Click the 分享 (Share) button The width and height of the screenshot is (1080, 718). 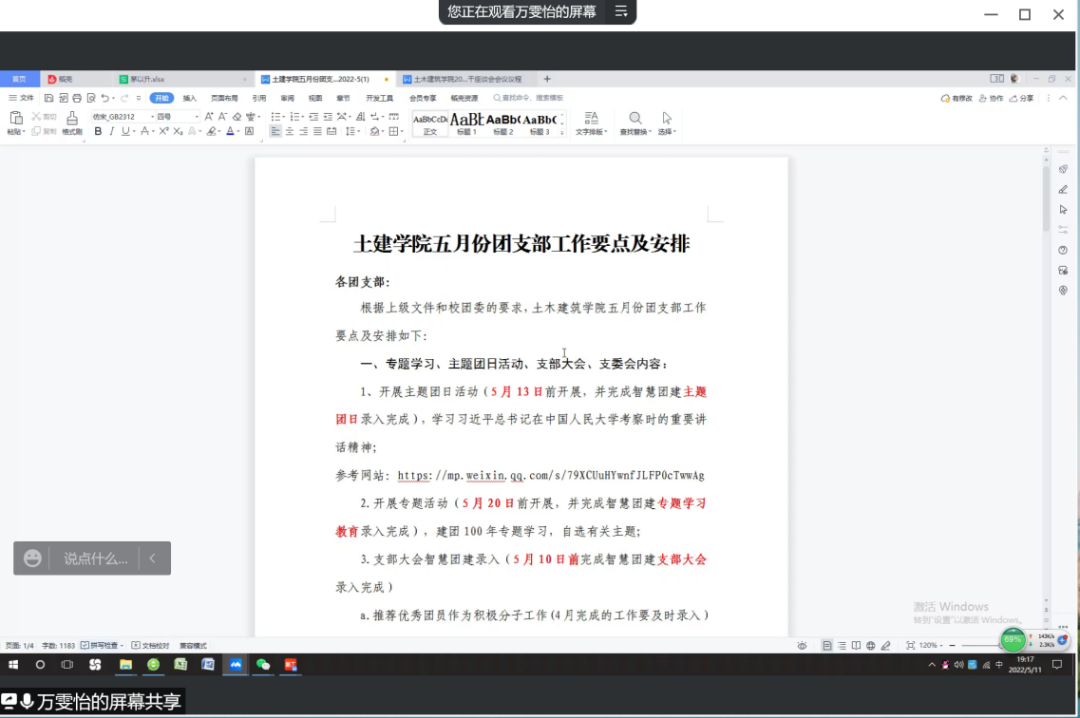click(x=1022, y=98)
